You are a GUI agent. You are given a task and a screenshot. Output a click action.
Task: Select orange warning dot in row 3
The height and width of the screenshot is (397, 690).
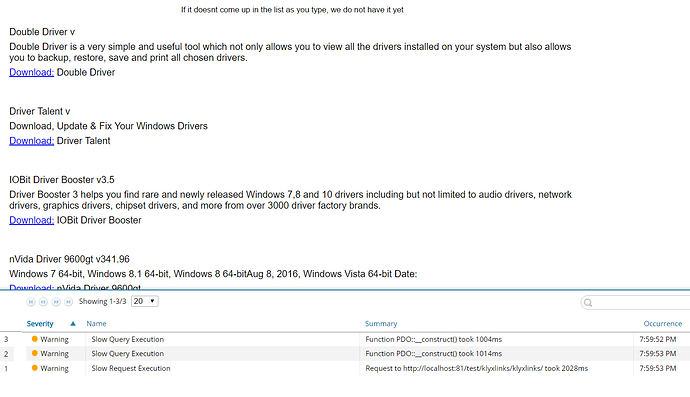click(x=35, y=339)
